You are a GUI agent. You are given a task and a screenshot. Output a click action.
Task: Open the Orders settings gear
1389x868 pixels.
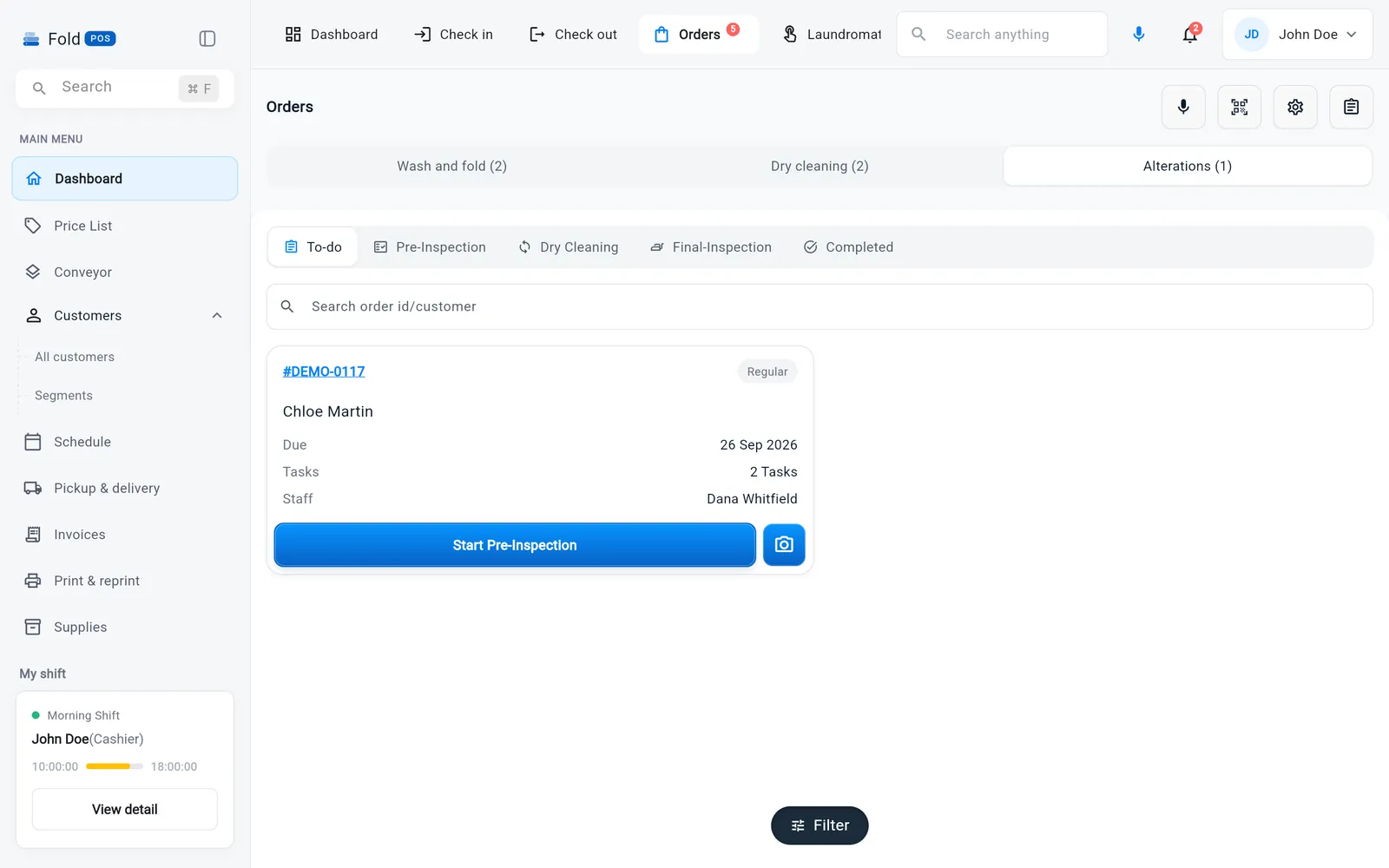coord(1295,107)
